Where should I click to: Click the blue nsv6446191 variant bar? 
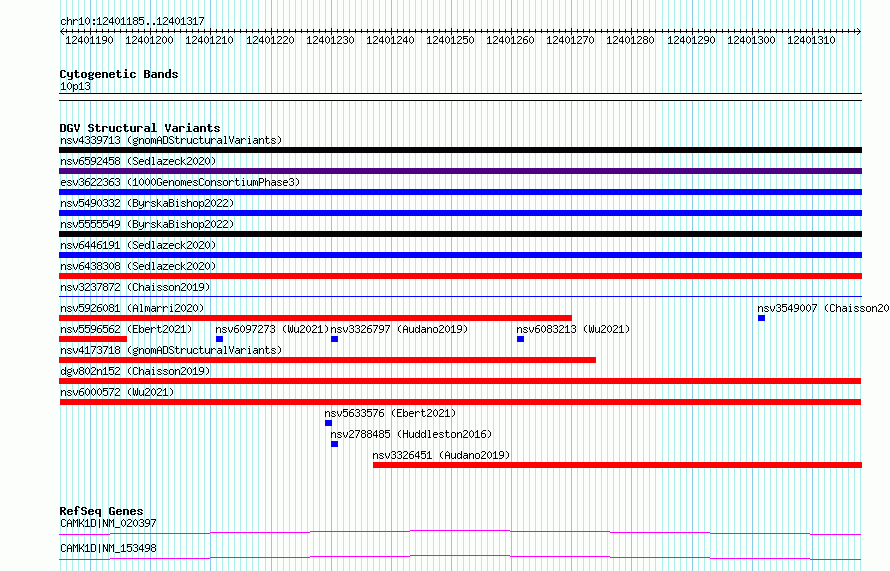460,255
